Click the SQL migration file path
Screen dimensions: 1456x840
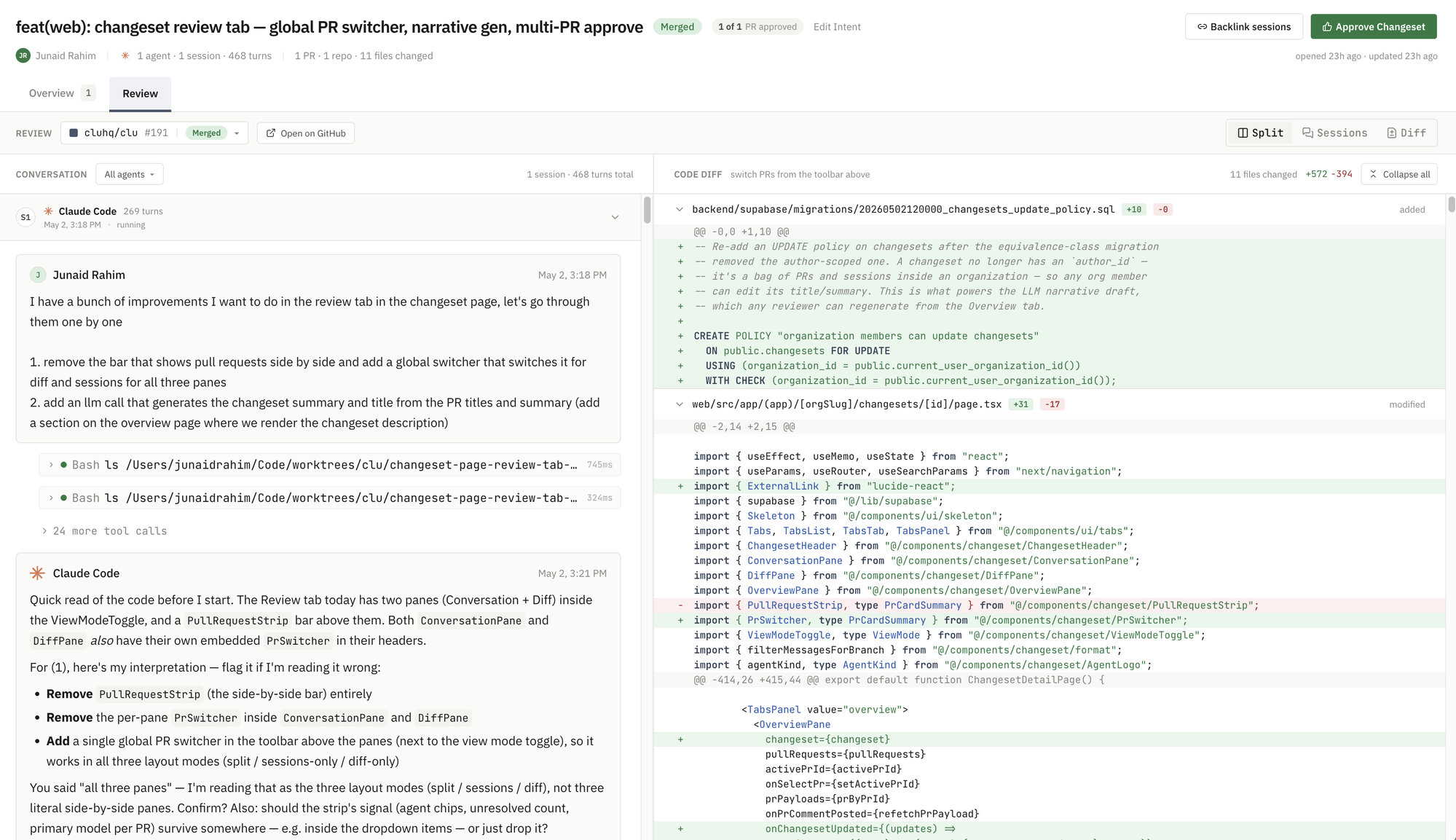coord(903,209)
